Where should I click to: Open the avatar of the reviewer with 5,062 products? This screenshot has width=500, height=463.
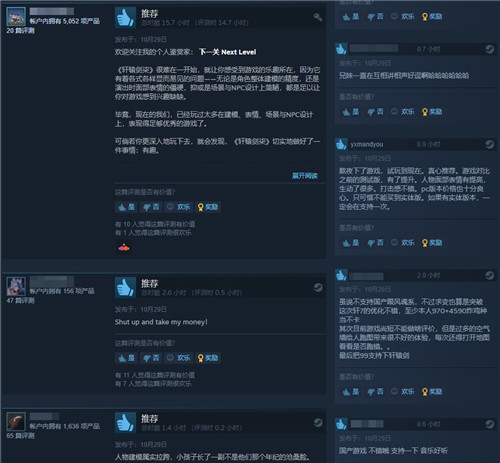[16, 16]
